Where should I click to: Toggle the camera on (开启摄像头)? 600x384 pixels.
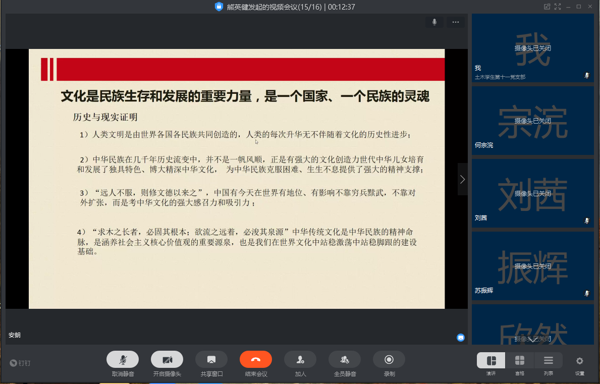(x=167, y=360)
